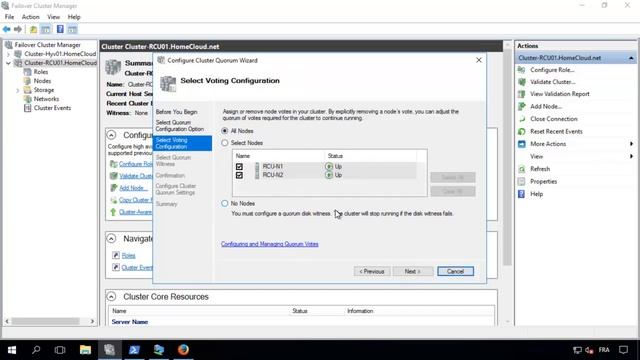640x360 pixels.
Task: Open the Help menu
Action: point(74,17)
